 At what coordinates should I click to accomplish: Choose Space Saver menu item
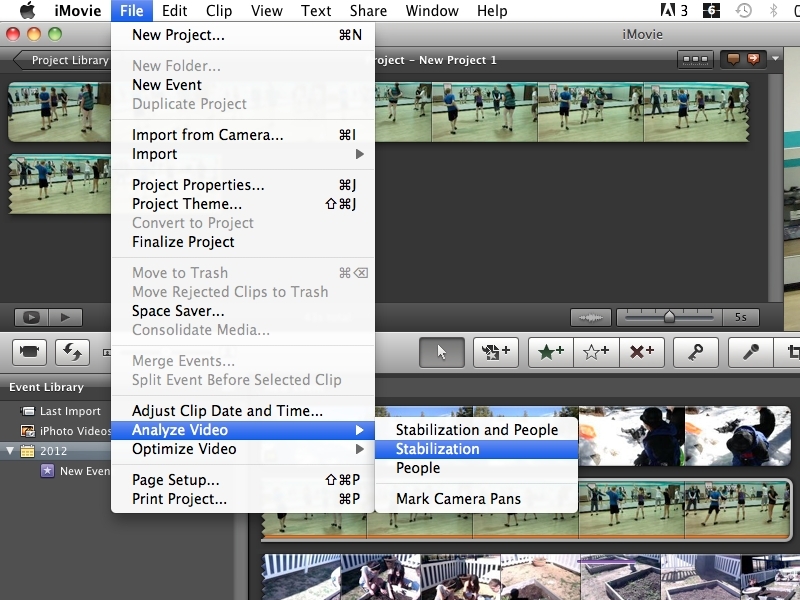243,311
